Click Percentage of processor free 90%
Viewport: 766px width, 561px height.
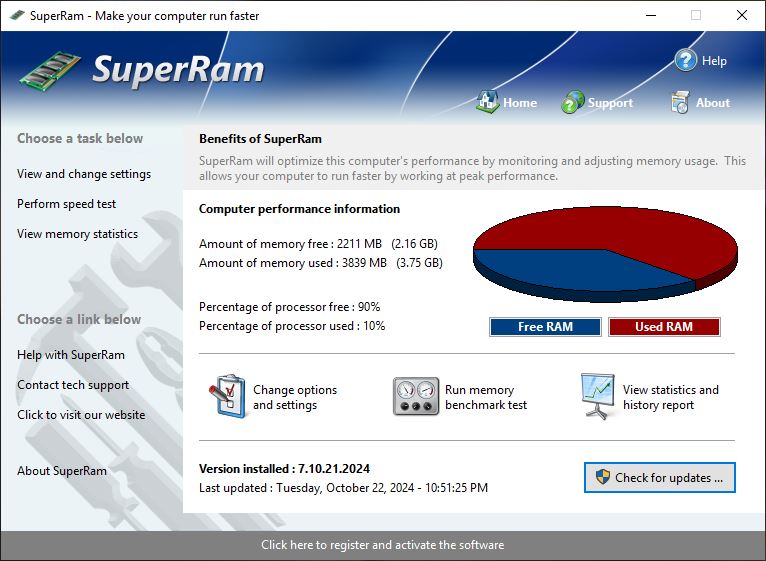point(290,307)
